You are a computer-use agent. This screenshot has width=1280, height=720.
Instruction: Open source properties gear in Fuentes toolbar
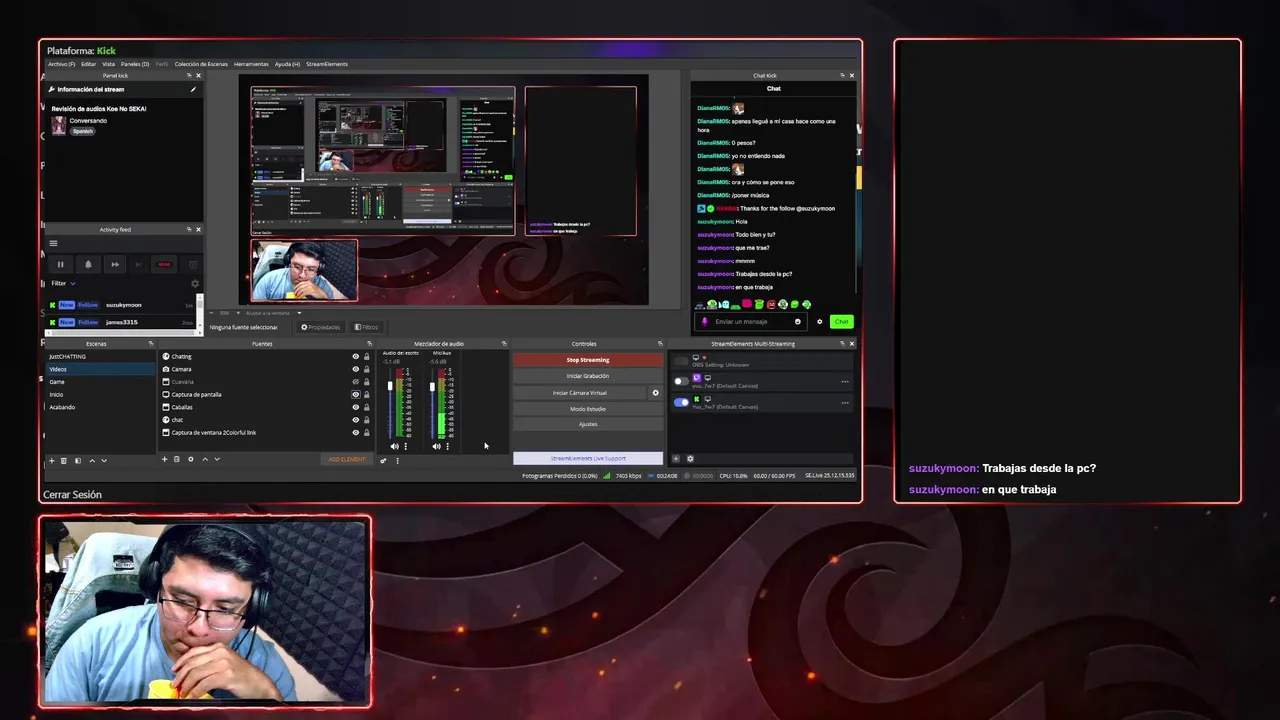pos(191,459)
